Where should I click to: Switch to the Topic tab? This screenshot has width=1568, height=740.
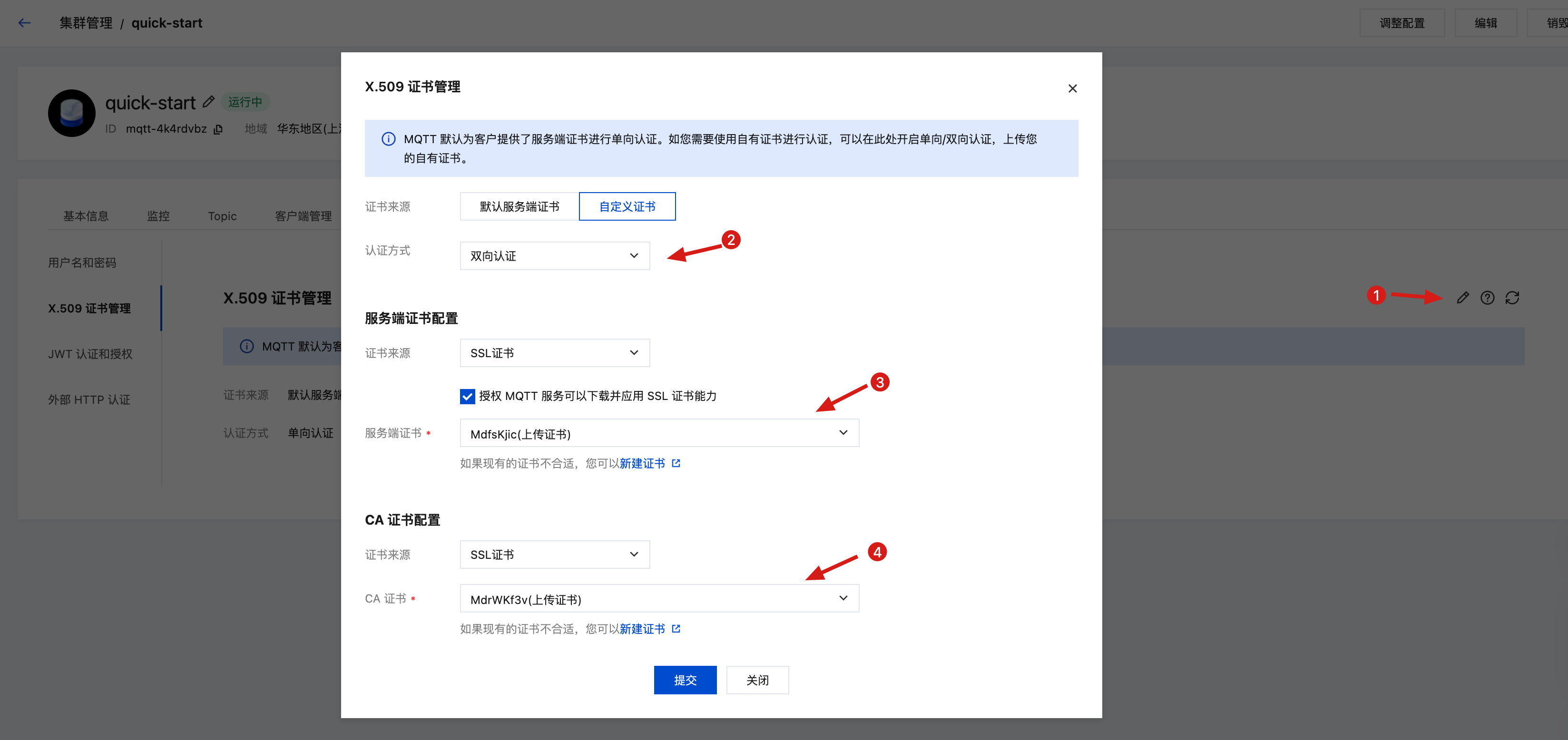point(222,216)
